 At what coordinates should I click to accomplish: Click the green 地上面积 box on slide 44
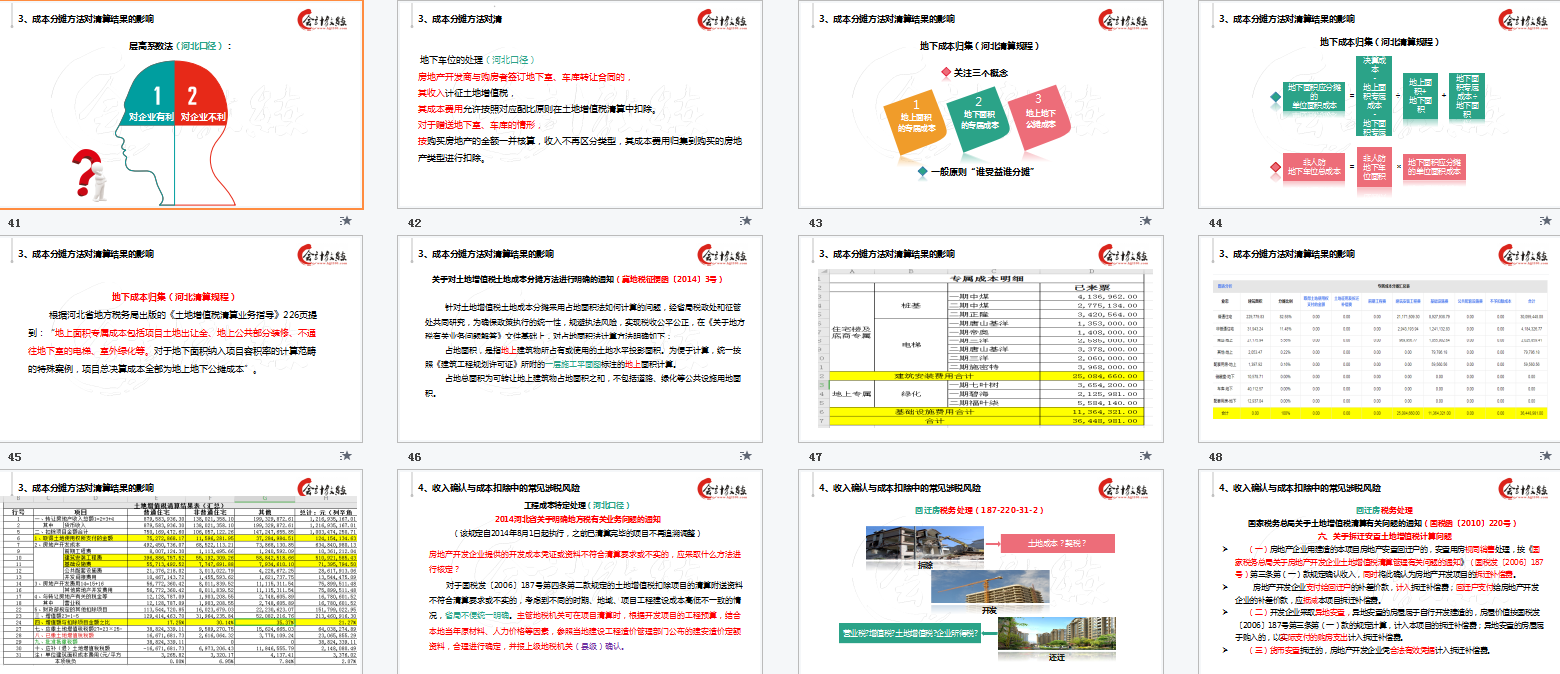[1420, 97]
